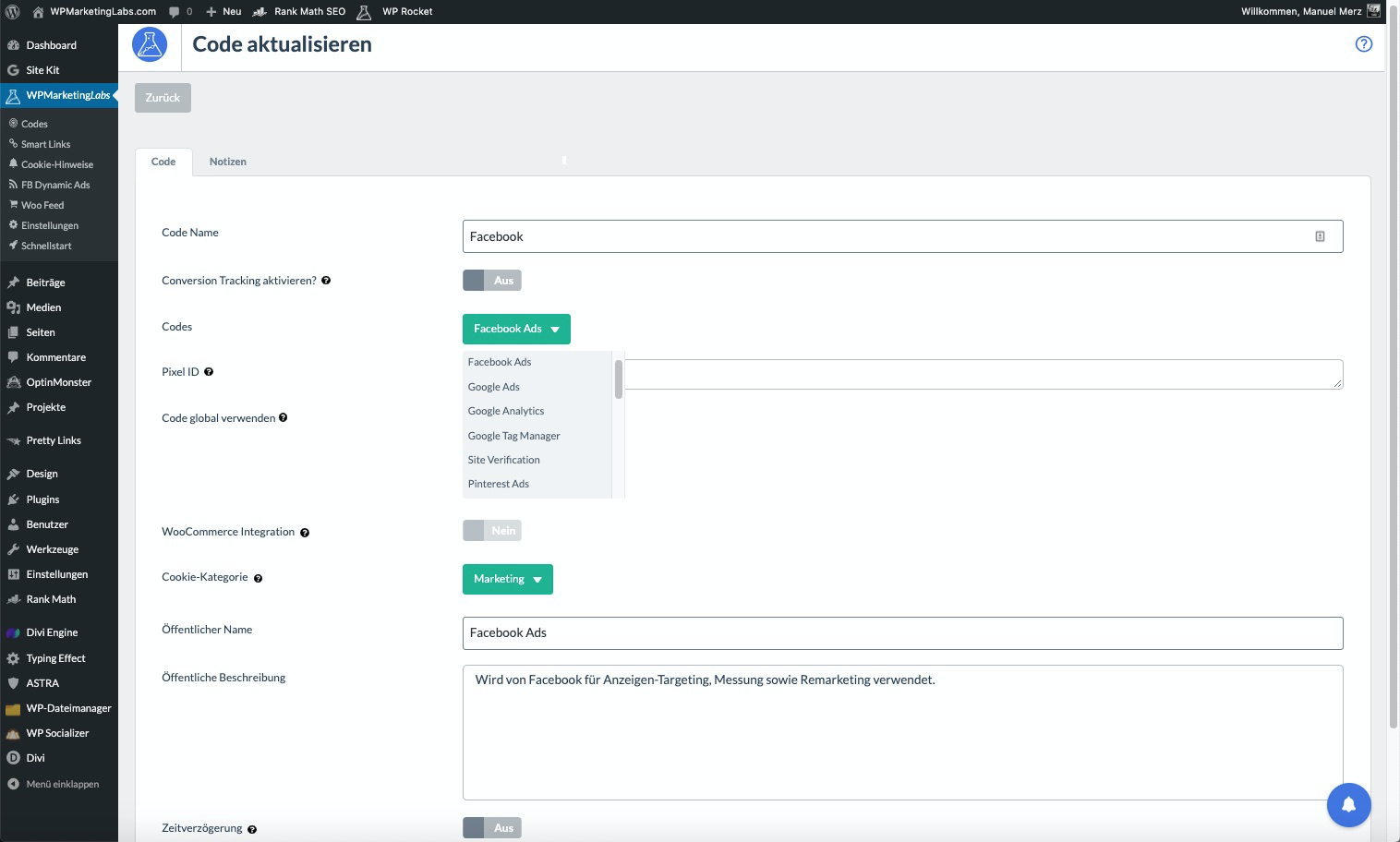Switch to the Notizen tab
Image resolution: width=1400 pixels, height=842 pixels.
click(x=227, y=162)
